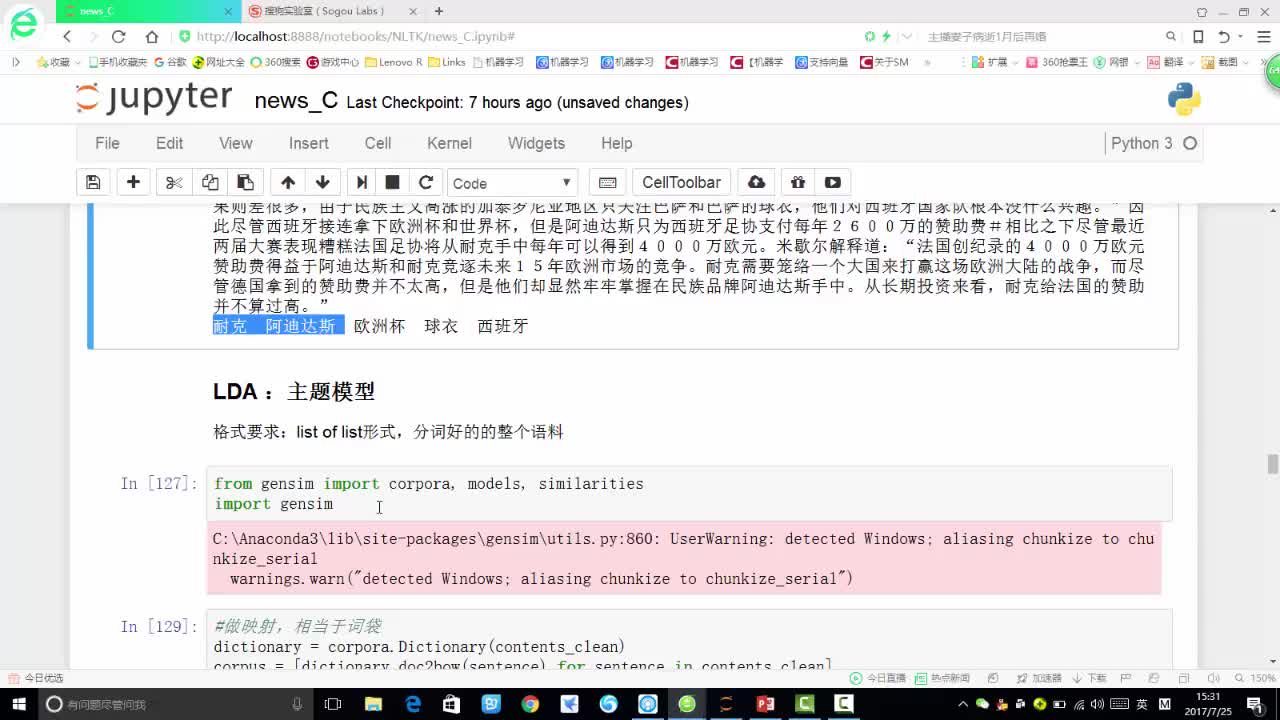This screenshot has width=1280, height=720.
Task: Open the File menu
Action: [x=107, y=143]
